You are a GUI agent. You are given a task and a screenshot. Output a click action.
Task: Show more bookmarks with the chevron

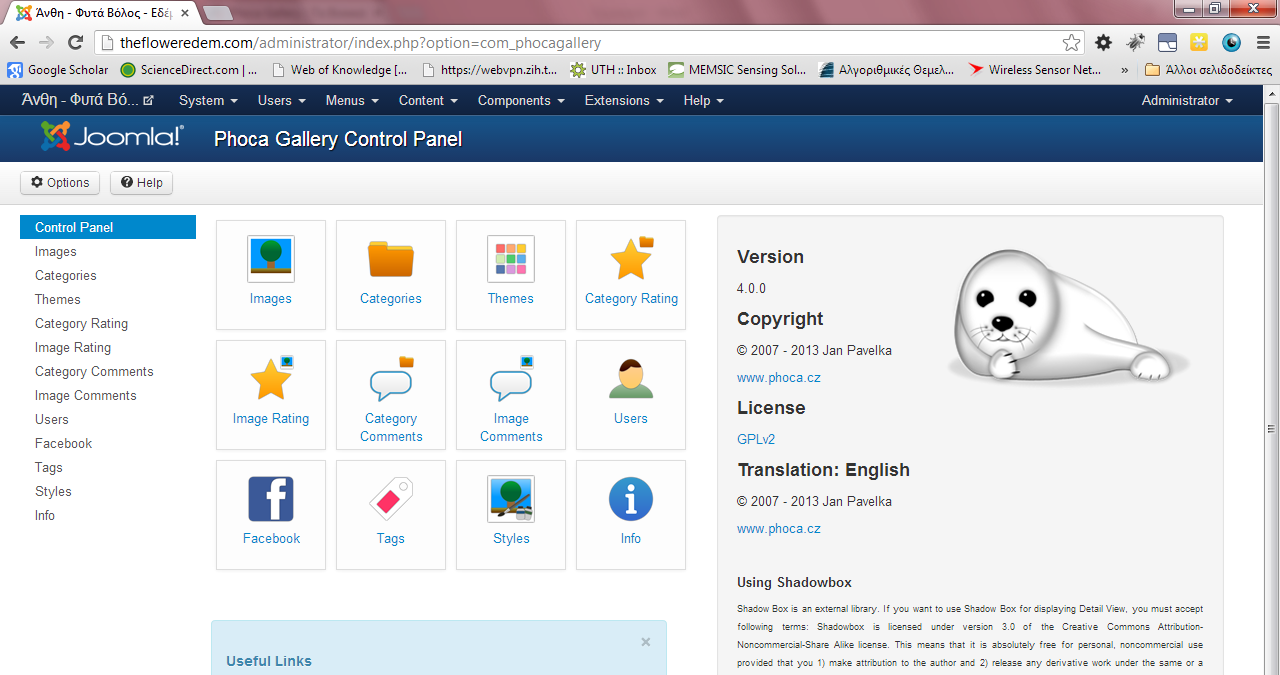(1124, 70)
